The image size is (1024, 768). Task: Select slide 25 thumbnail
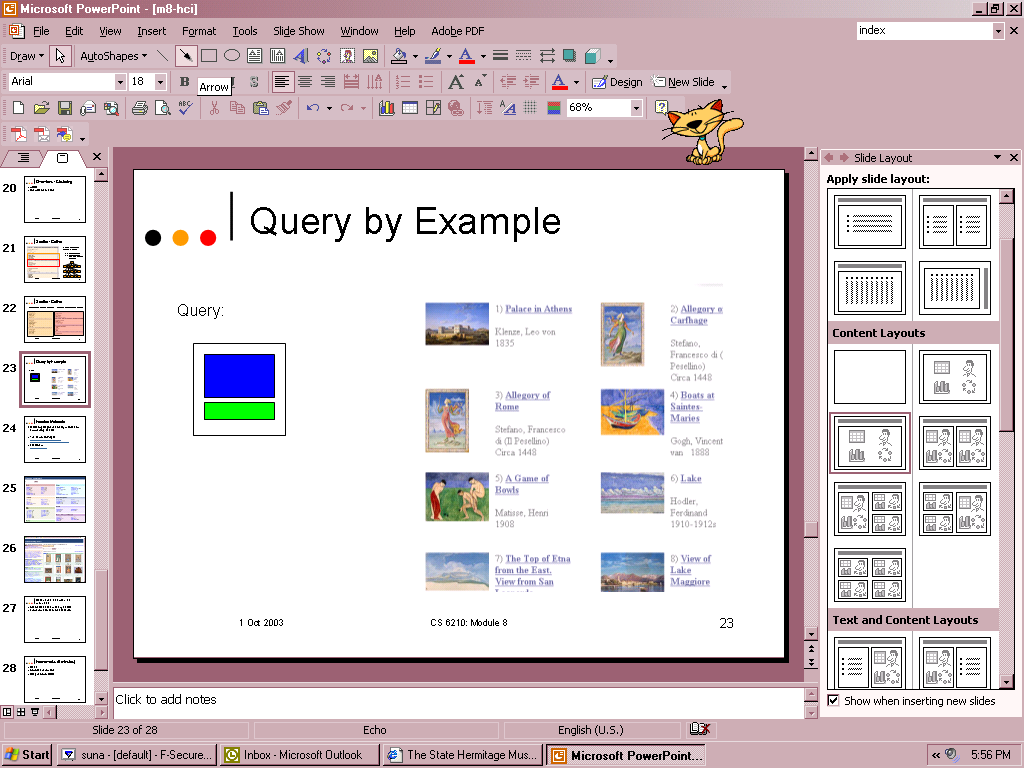(x=55, y=499)
